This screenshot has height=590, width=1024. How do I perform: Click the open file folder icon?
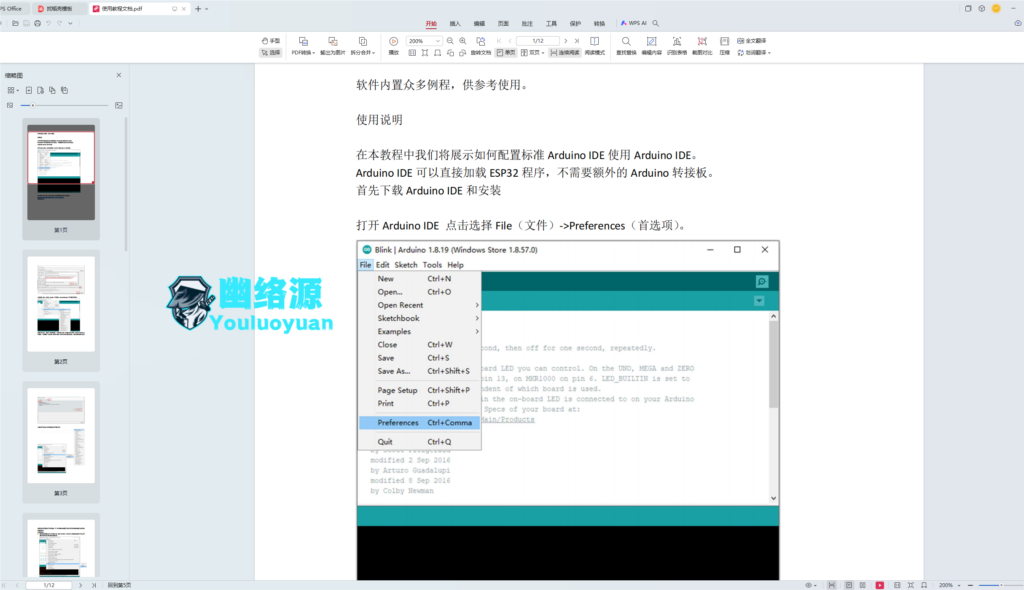click(x=15, y=24)
